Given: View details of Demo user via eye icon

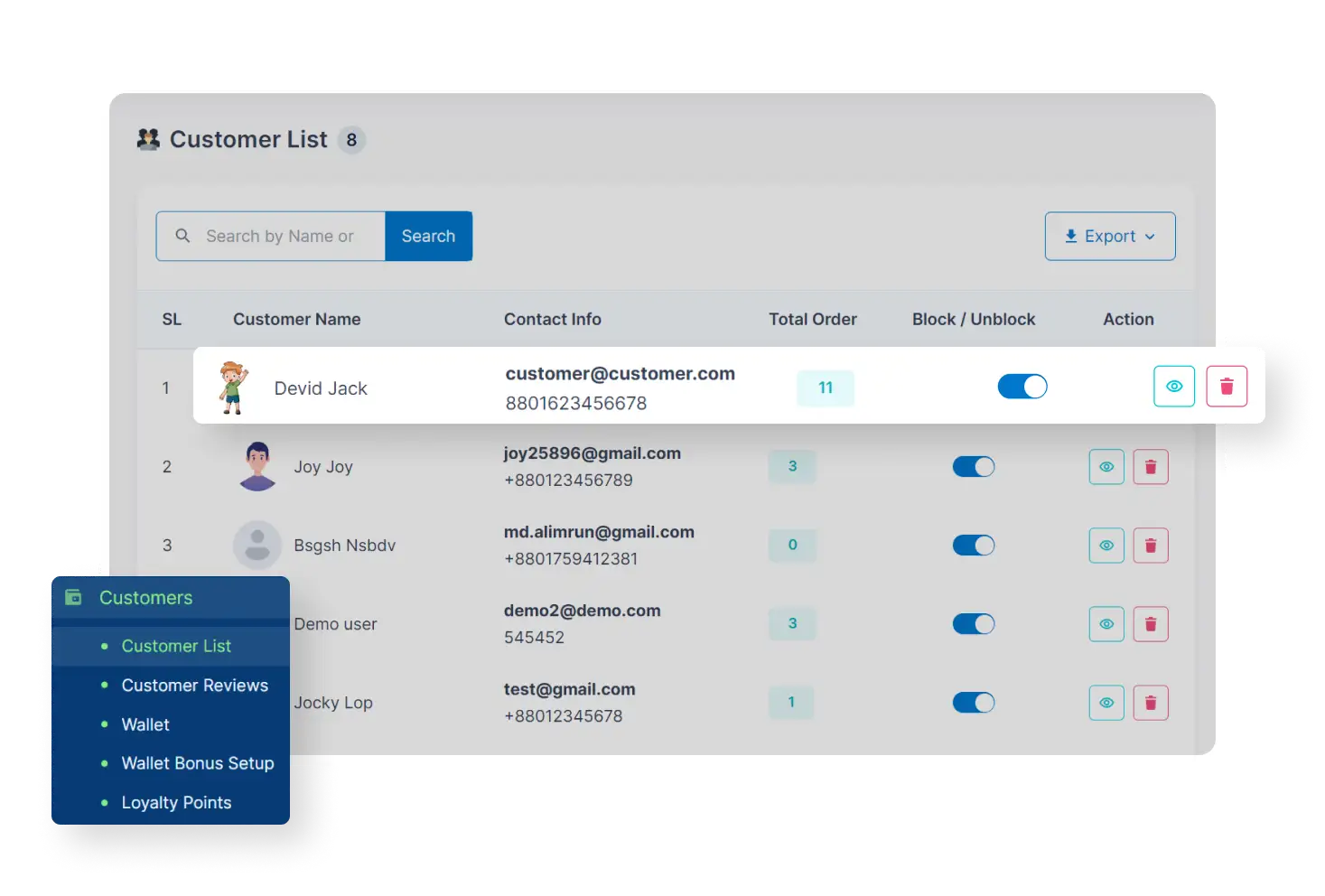Looking at the screenshot, I should [1106, 623].
